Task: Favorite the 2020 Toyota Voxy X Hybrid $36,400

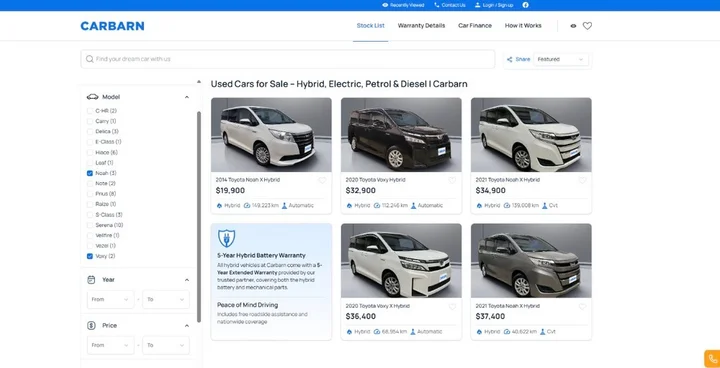Action: pos(452,306)
